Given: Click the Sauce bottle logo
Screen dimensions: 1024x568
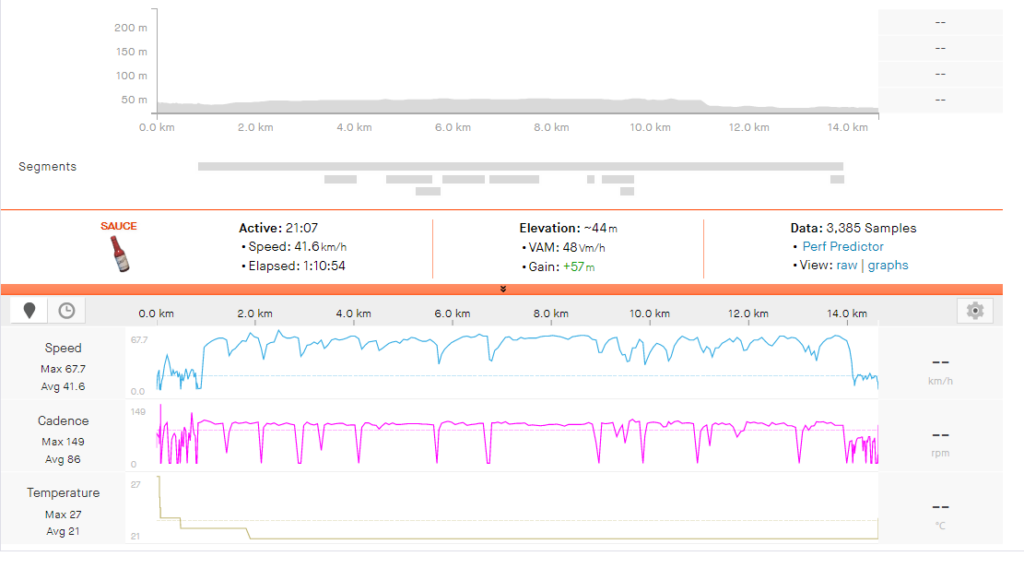Looking at the screenshot, I should click(120, 253).
